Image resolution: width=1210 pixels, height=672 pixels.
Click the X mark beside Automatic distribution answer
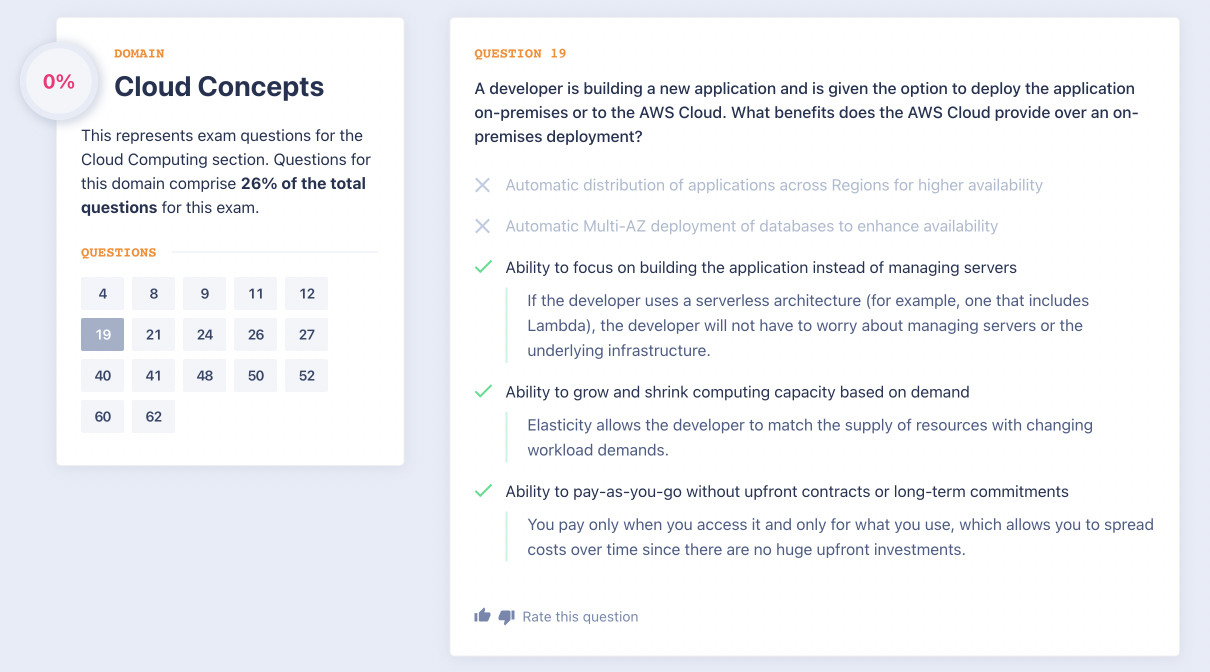pyautogui.click(x=482, y=185)
